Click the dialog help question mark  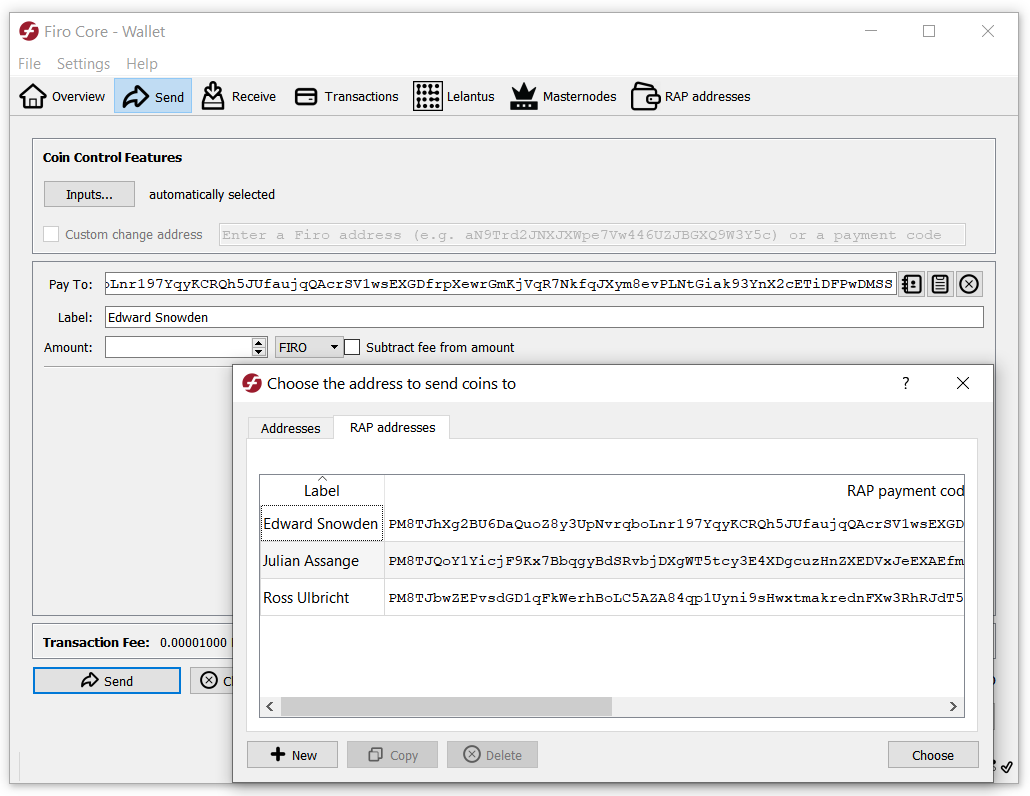click(x=906, y=383)
